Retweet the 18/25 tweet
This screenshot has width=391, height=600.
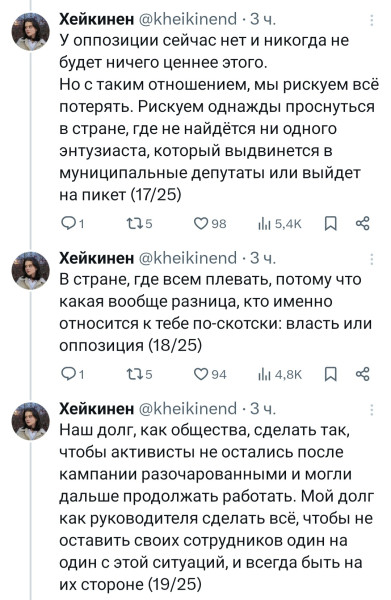pos(139,374)
